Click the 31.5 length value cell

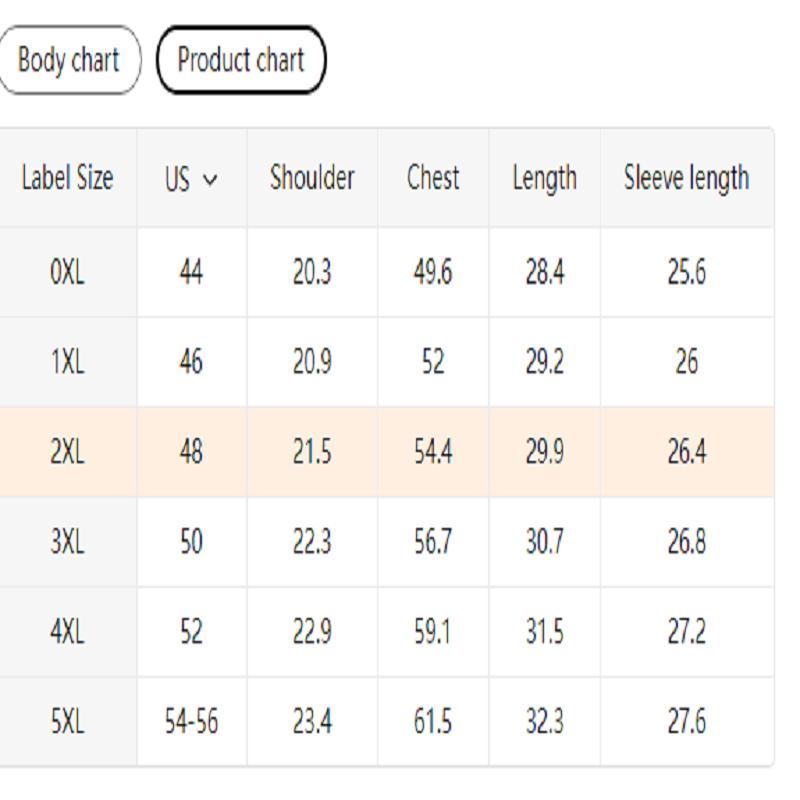point(544,632)
